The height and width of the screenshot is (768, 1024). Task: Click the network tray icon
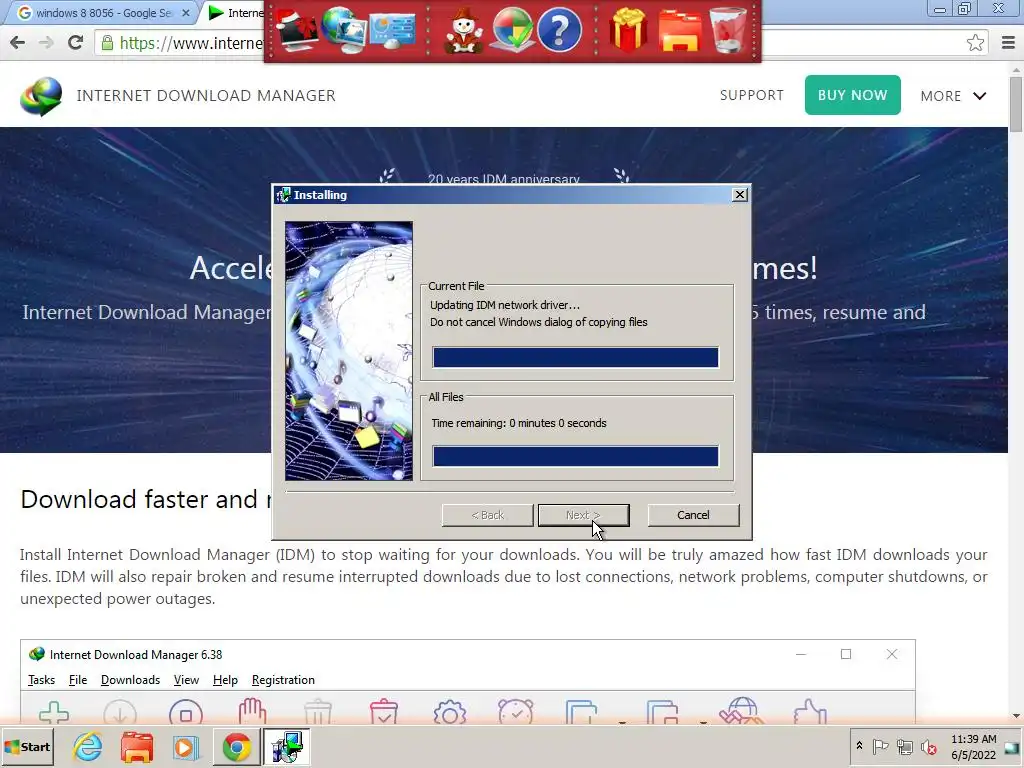pos(904,746)
